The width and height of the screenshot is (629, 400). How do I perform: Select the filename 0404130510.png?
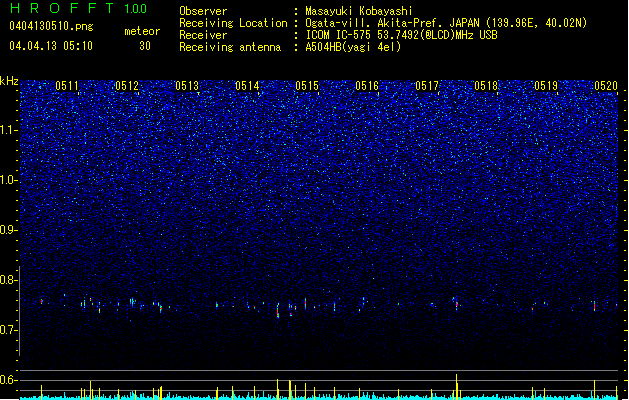tap(51, 26)
